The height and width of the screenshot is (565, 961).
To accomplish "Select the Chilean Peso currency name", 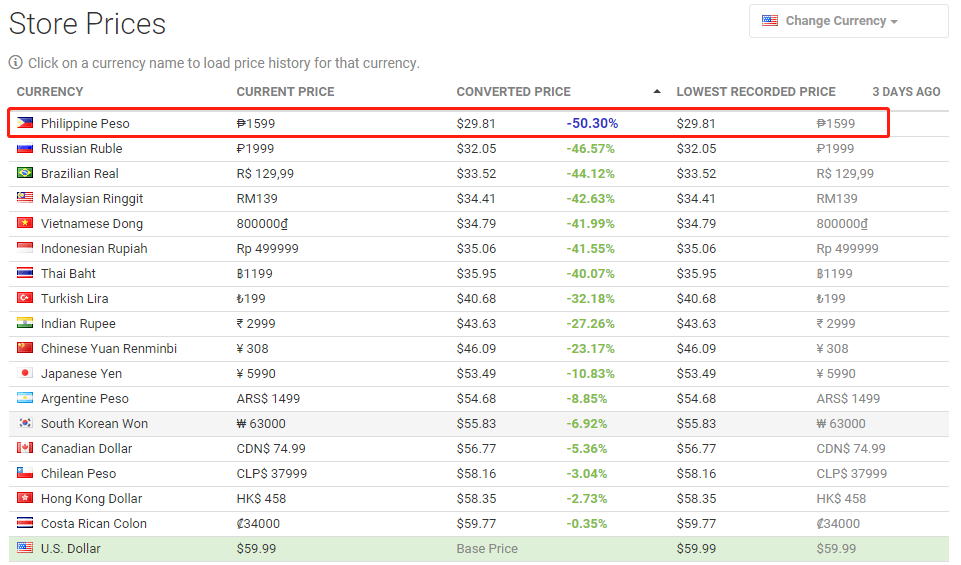I will (x=78, y=474).
